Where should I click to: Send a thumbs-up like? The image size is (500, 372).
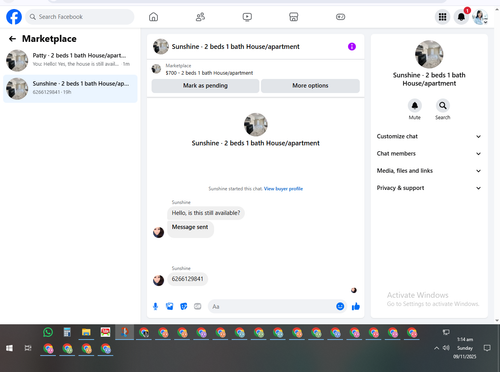(356, 306)
